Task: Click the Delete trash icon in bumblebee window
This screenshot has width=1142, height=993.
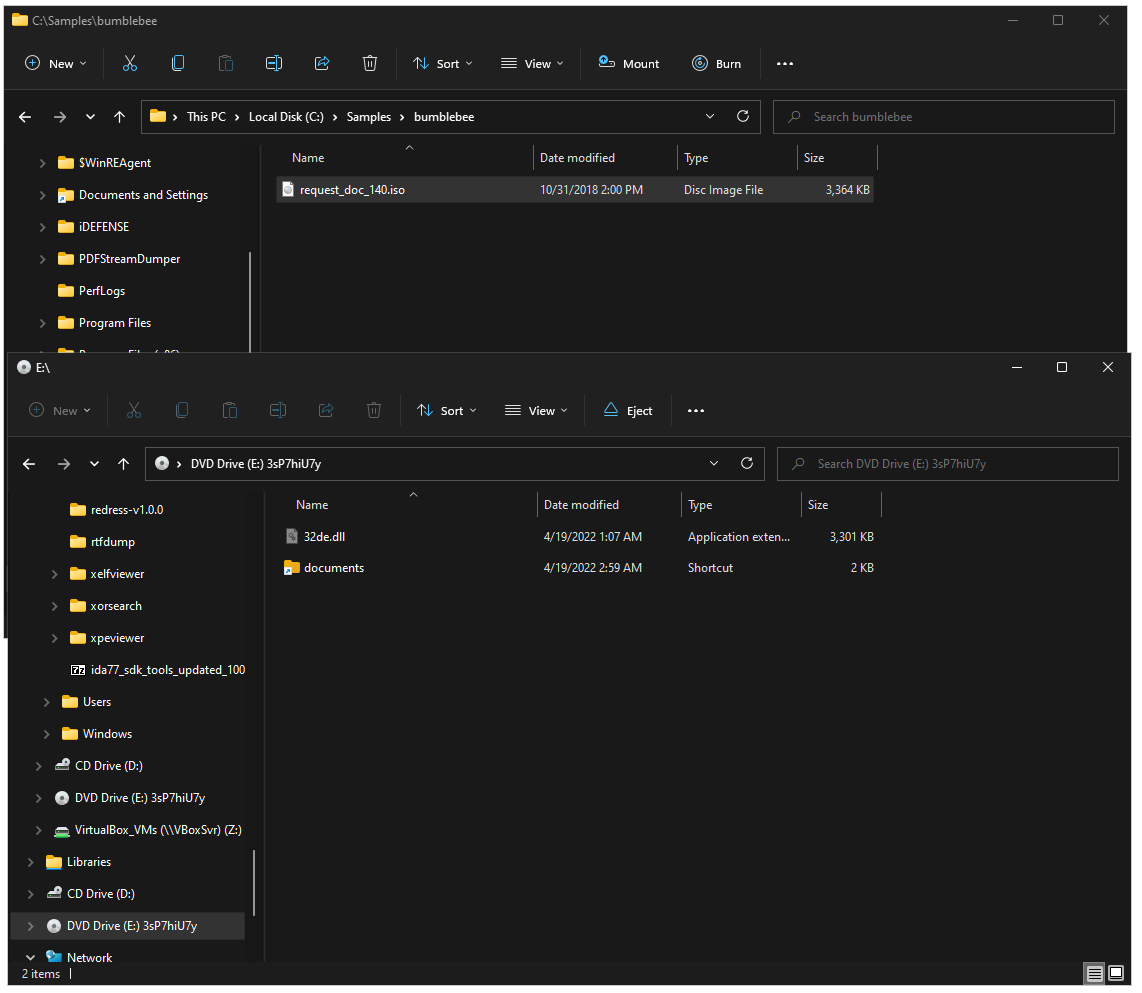Action: [370, 63]
